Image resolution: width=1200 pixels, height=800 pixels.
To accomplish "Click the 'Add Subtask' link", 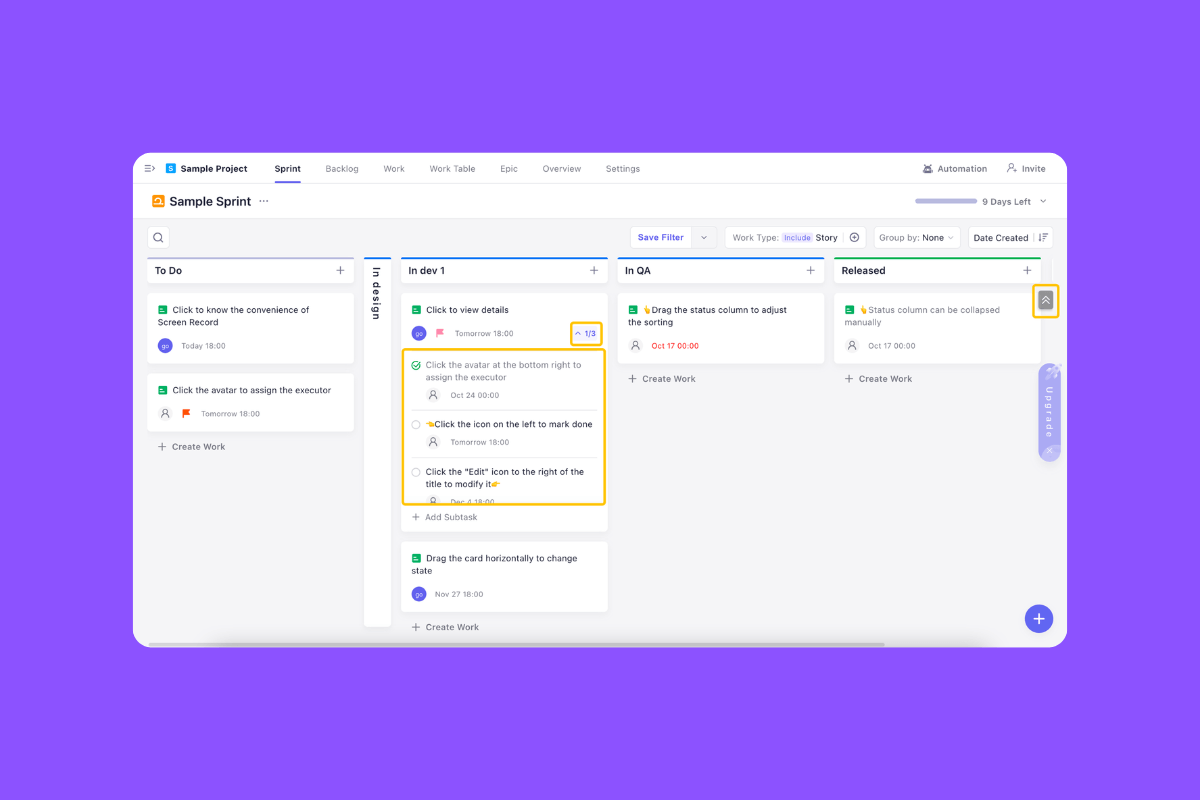I will coord(443,517).
